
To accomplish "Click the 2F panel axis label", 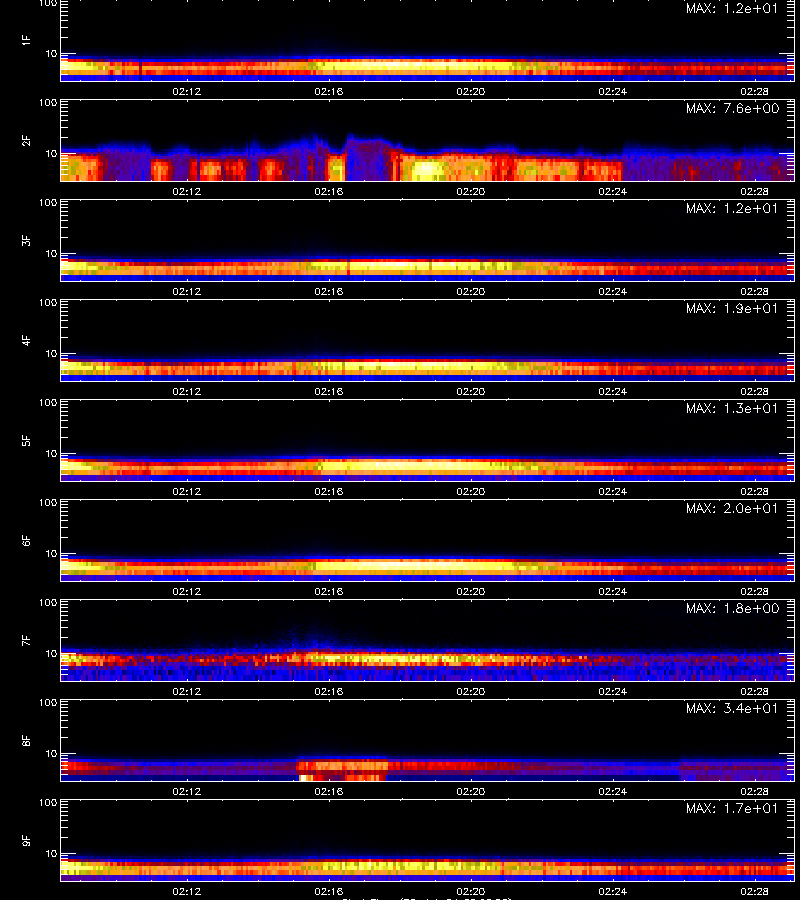I will pyautogui.click(x=26, y=140).
